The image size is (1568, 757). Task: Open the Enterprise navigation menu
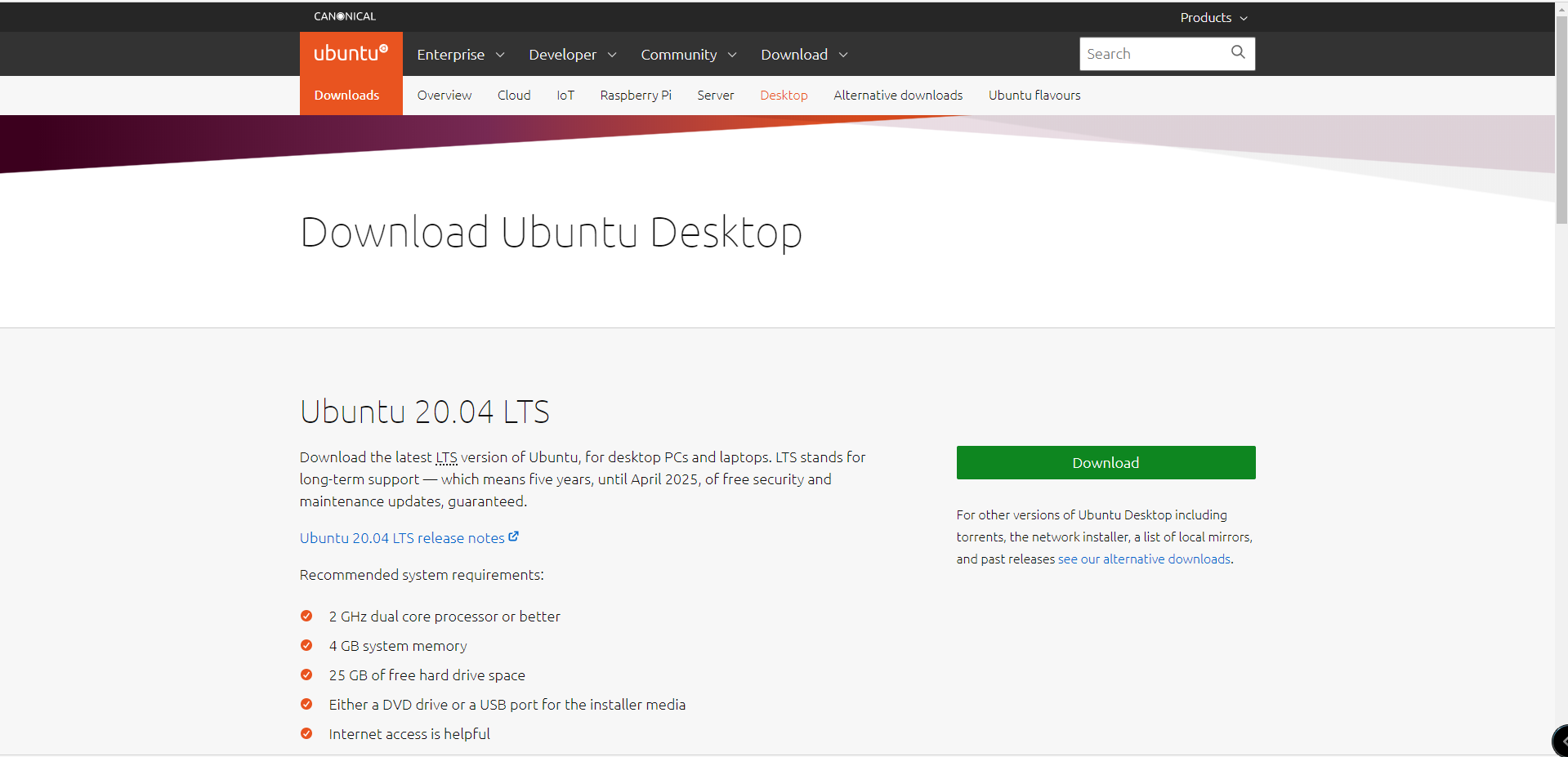(x=461, y=54)
